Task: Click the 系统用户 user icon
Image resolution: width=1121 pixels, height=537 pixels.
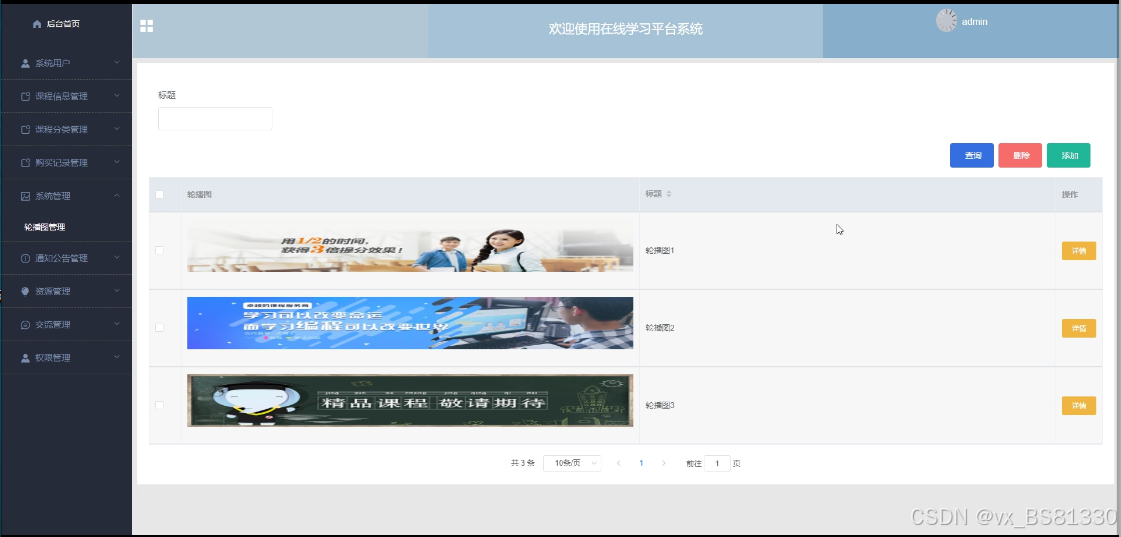Action: tap(26, 64)
